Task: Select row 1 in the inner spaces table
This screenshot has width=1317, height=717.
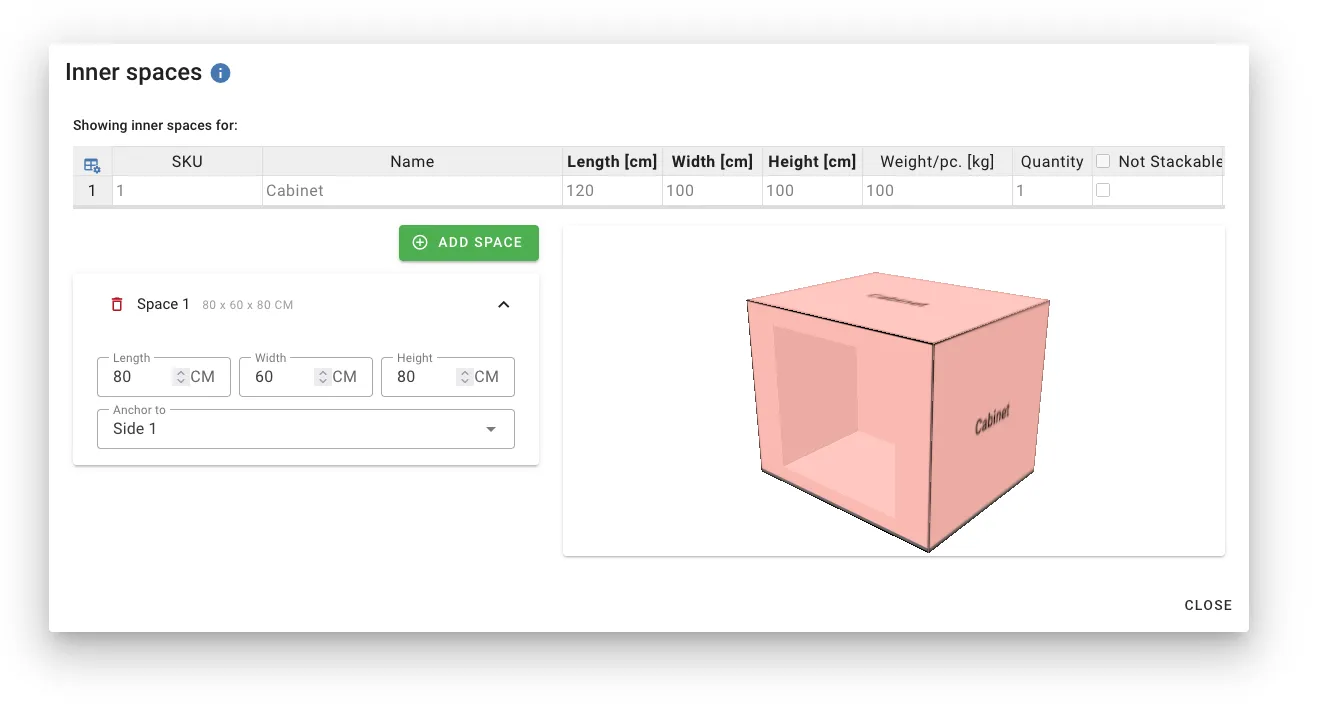Action: click(92, 190)
